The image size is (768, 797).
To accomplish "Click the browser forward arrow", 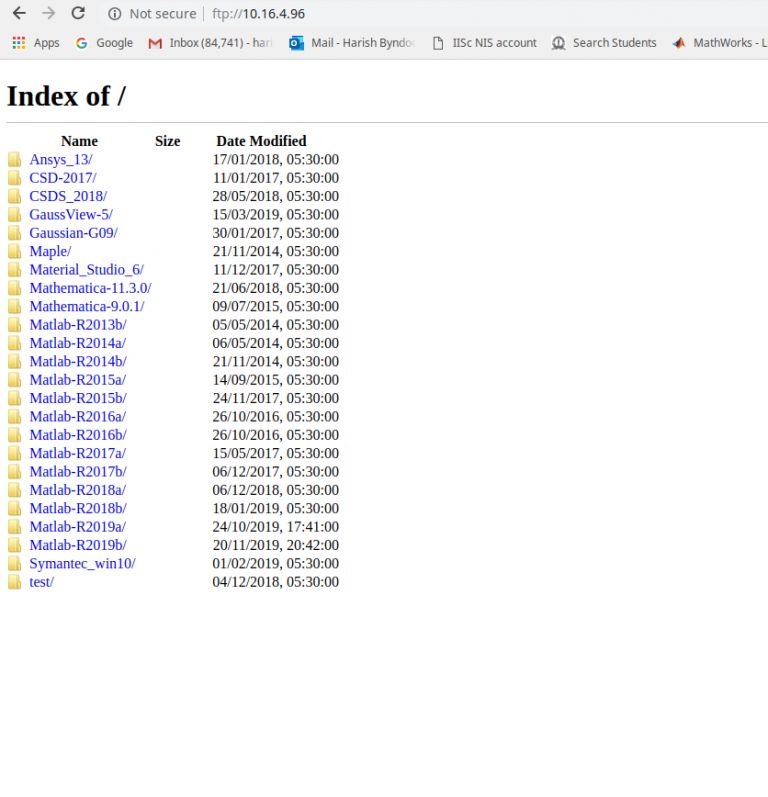I will coord(48,14).
